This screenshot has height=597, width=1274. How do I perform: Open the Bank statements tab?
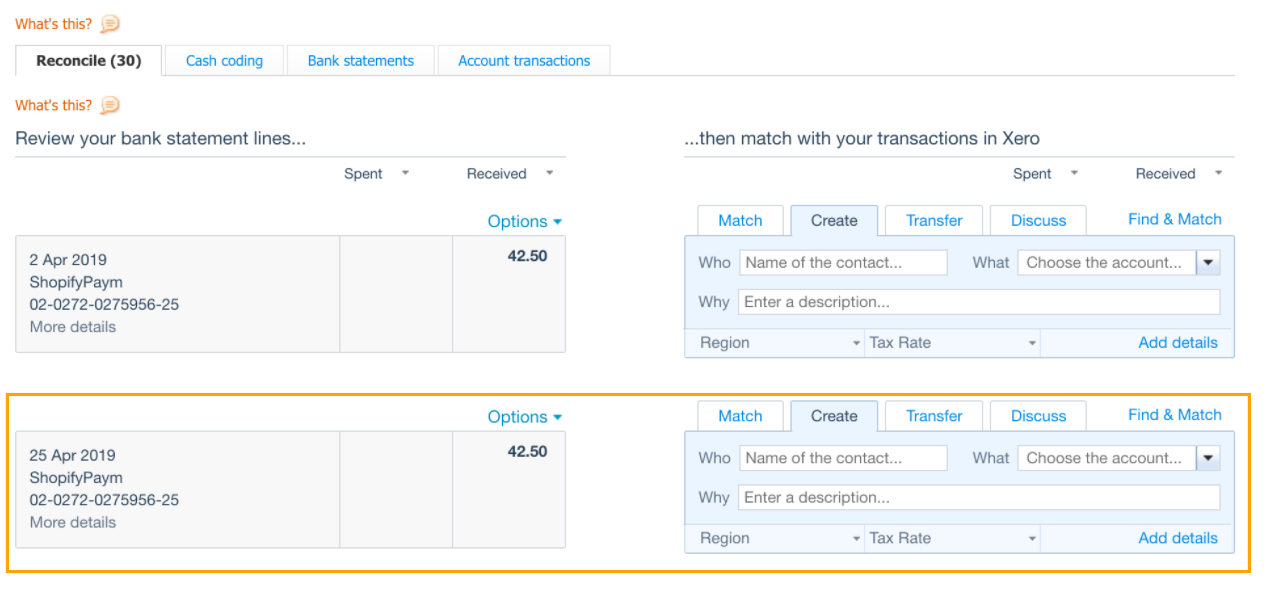point(360,61)
